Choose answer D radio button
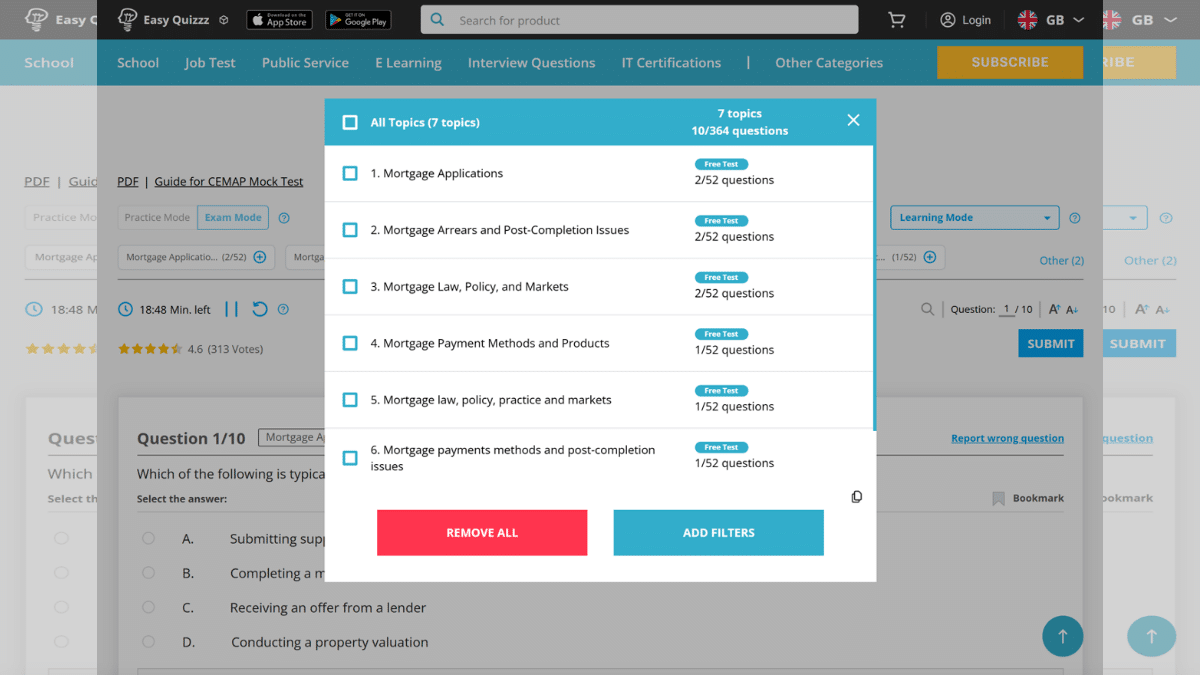 (x=148, y=641)
